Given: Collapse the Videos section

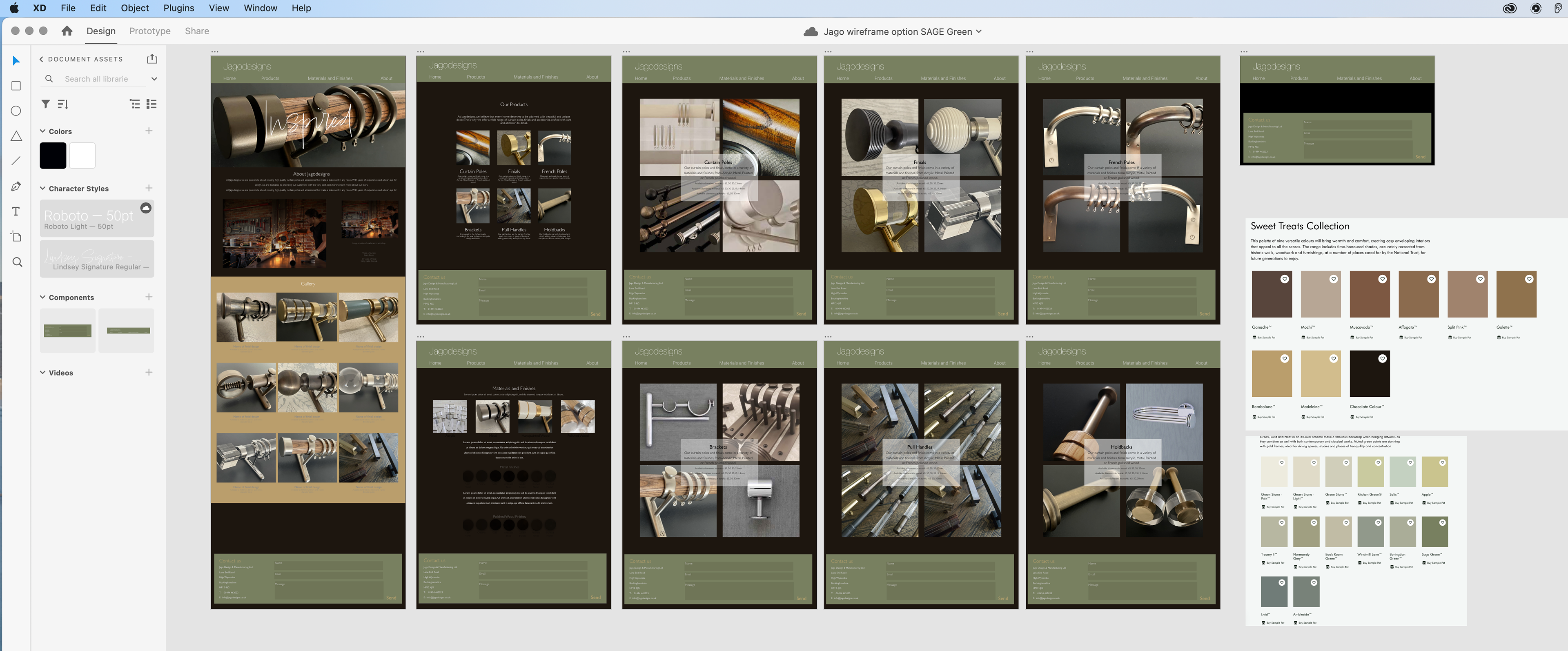Looking at the screenshot, I should [x=42, y=372].
